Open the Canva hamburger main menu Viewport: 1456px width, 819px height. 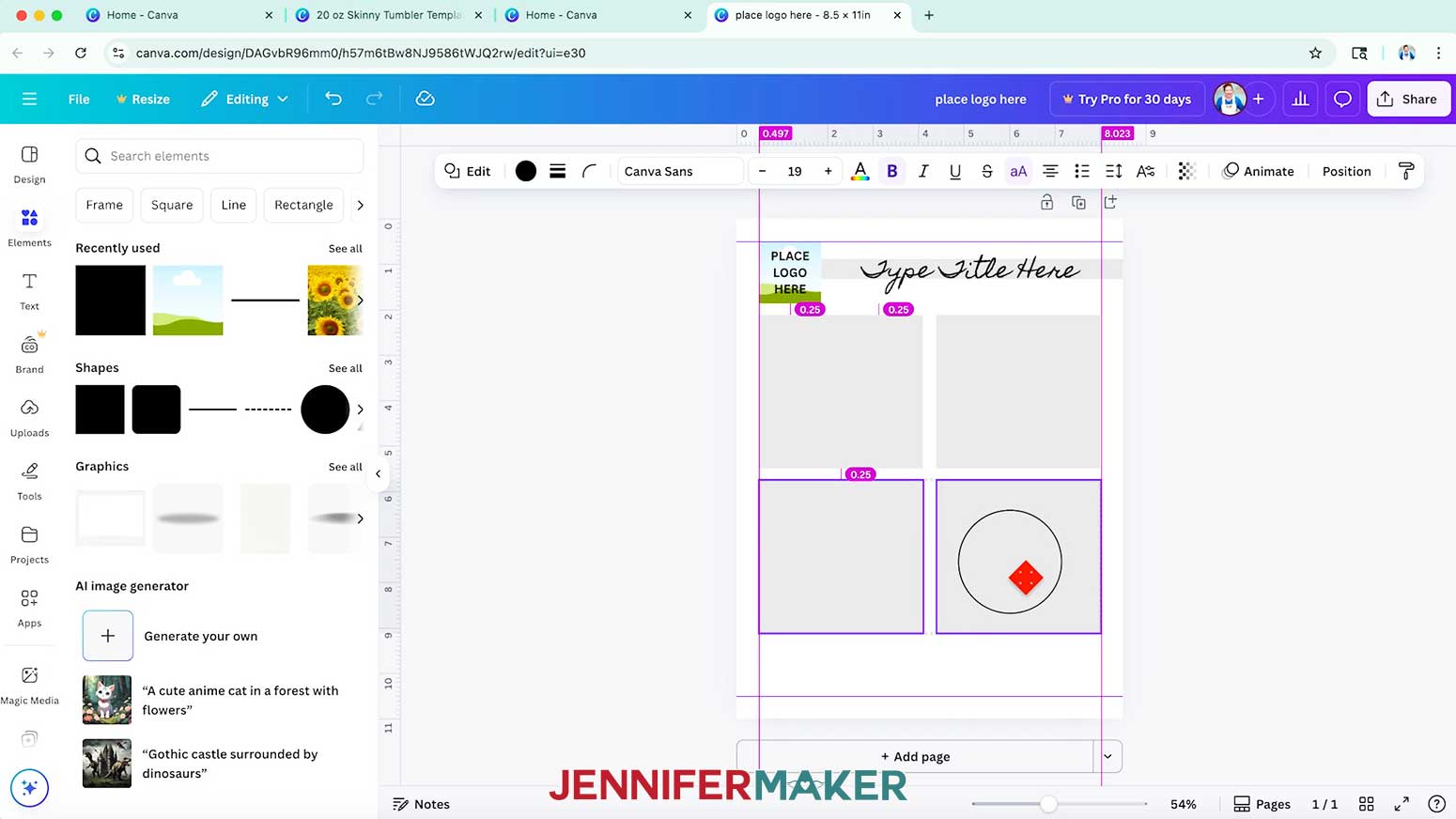pyautogui.click(x=29, y=99)
